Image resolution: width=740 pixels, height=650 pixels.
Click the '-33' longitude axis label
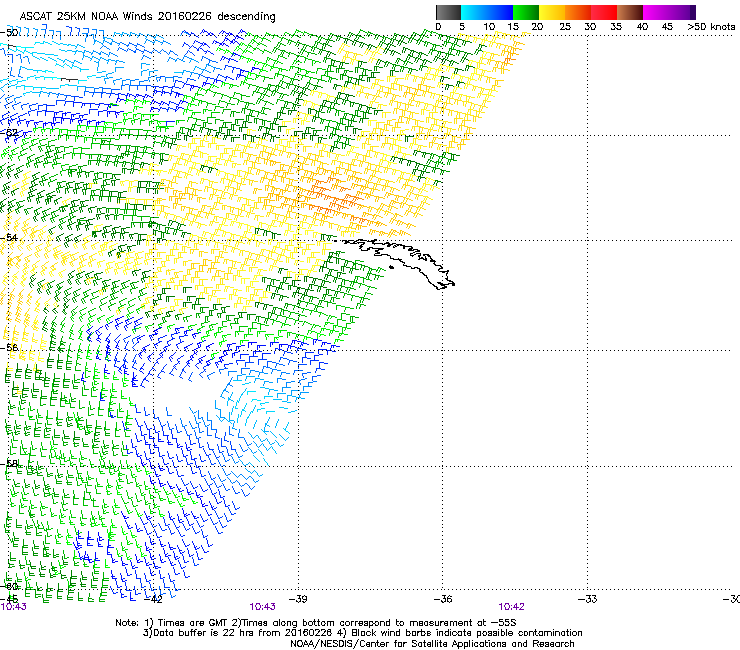tap(588, 599)
